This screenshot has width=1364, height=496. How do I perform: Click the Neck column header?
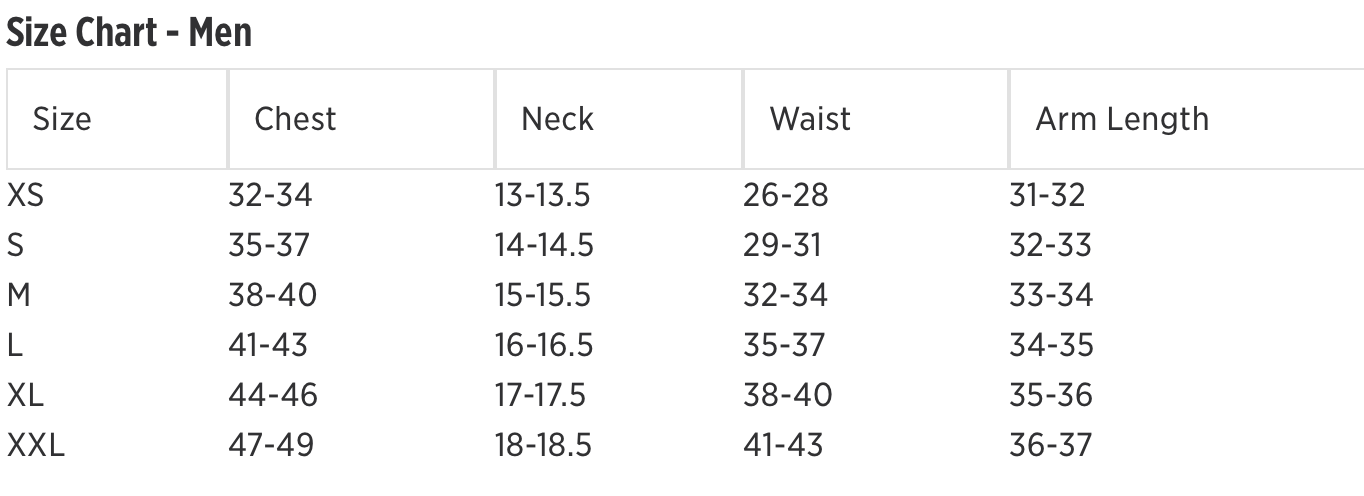tap(557, 119)
